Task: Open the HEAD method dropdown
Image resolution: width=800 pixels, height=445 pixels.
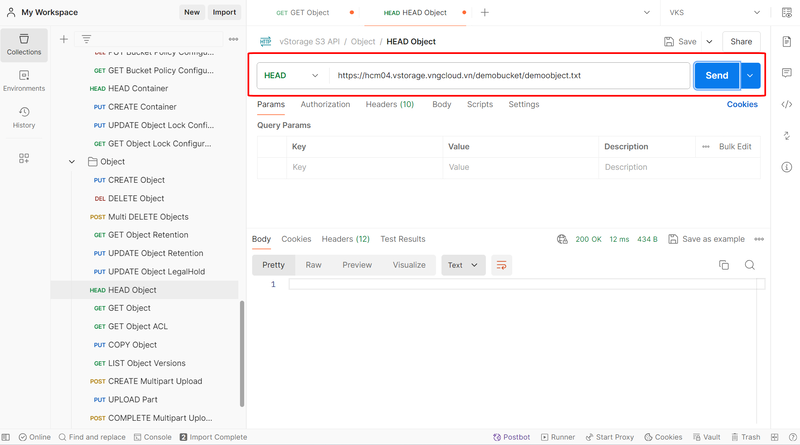Action: (292, 76)
